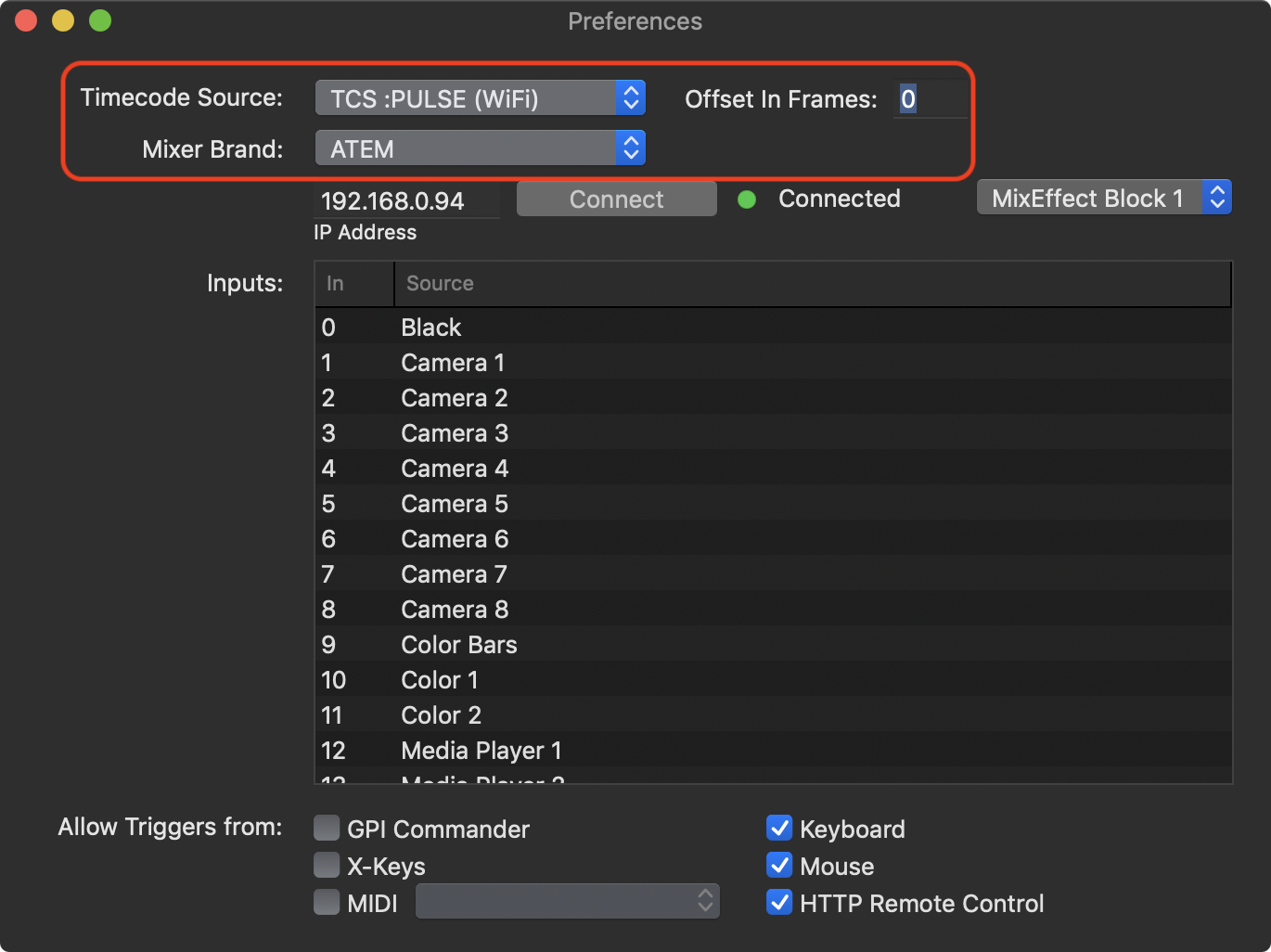
Task: Click the In column header
Action: click(x=354, y=284)
